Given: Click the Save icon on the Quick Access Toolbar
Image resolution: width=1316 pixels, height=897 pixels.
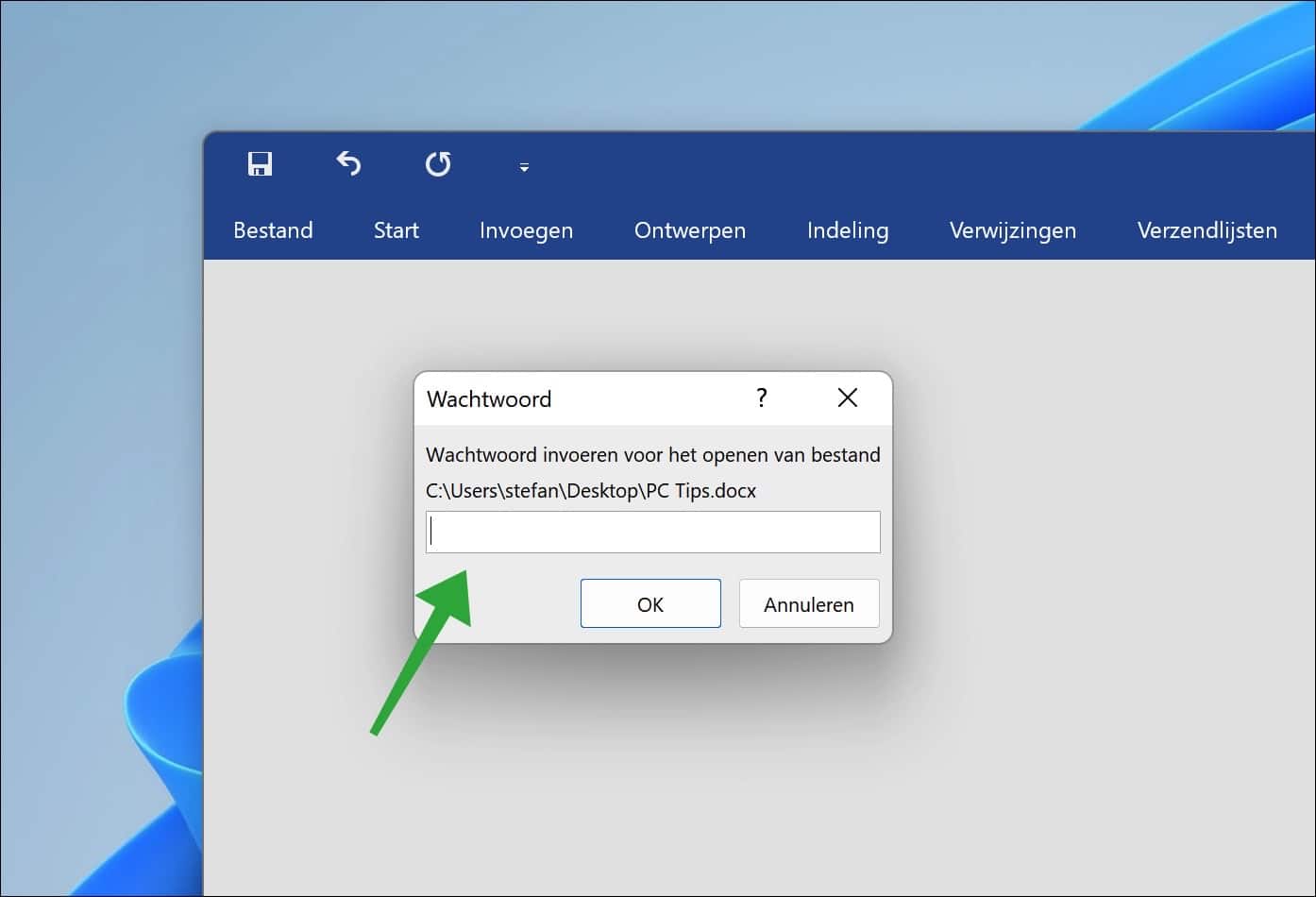Looking at the screenshot, I should 261,163.
